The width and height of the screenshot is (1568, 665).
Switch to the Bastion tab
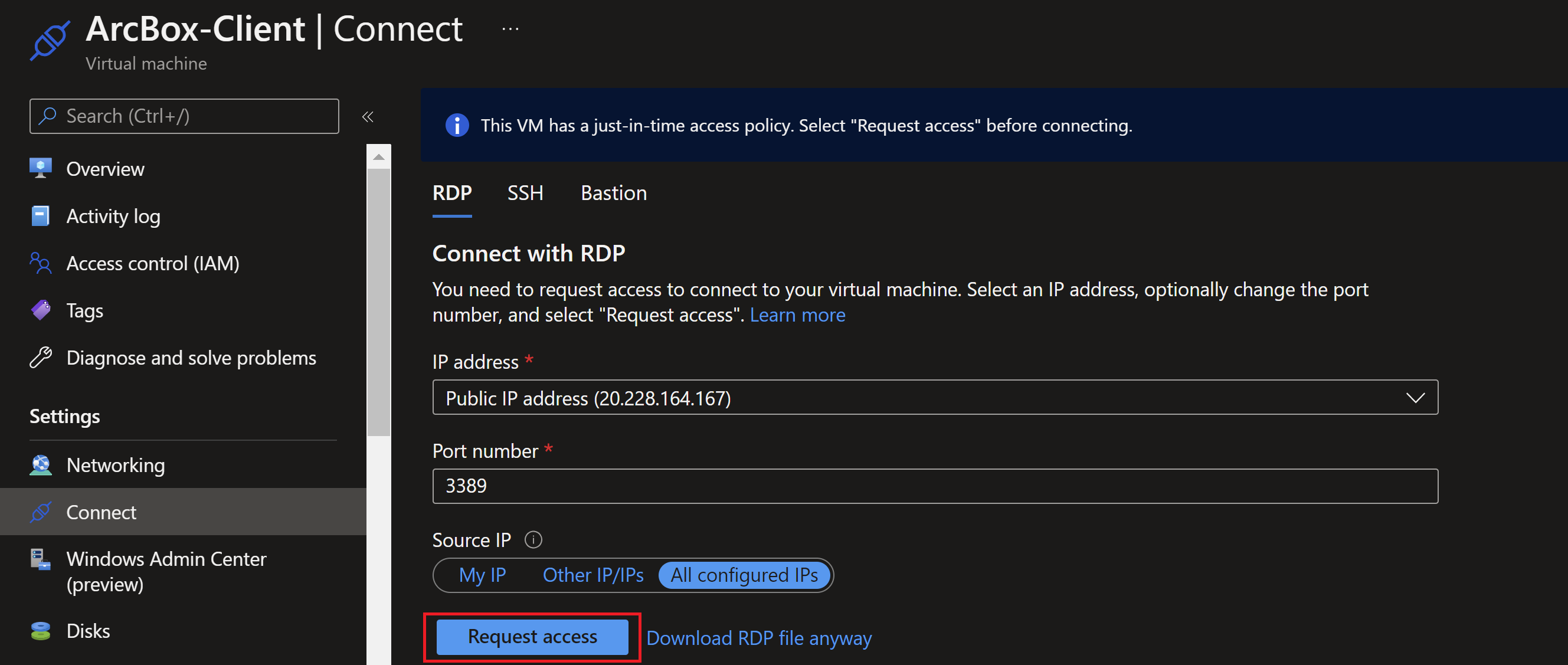pos(613,193)
